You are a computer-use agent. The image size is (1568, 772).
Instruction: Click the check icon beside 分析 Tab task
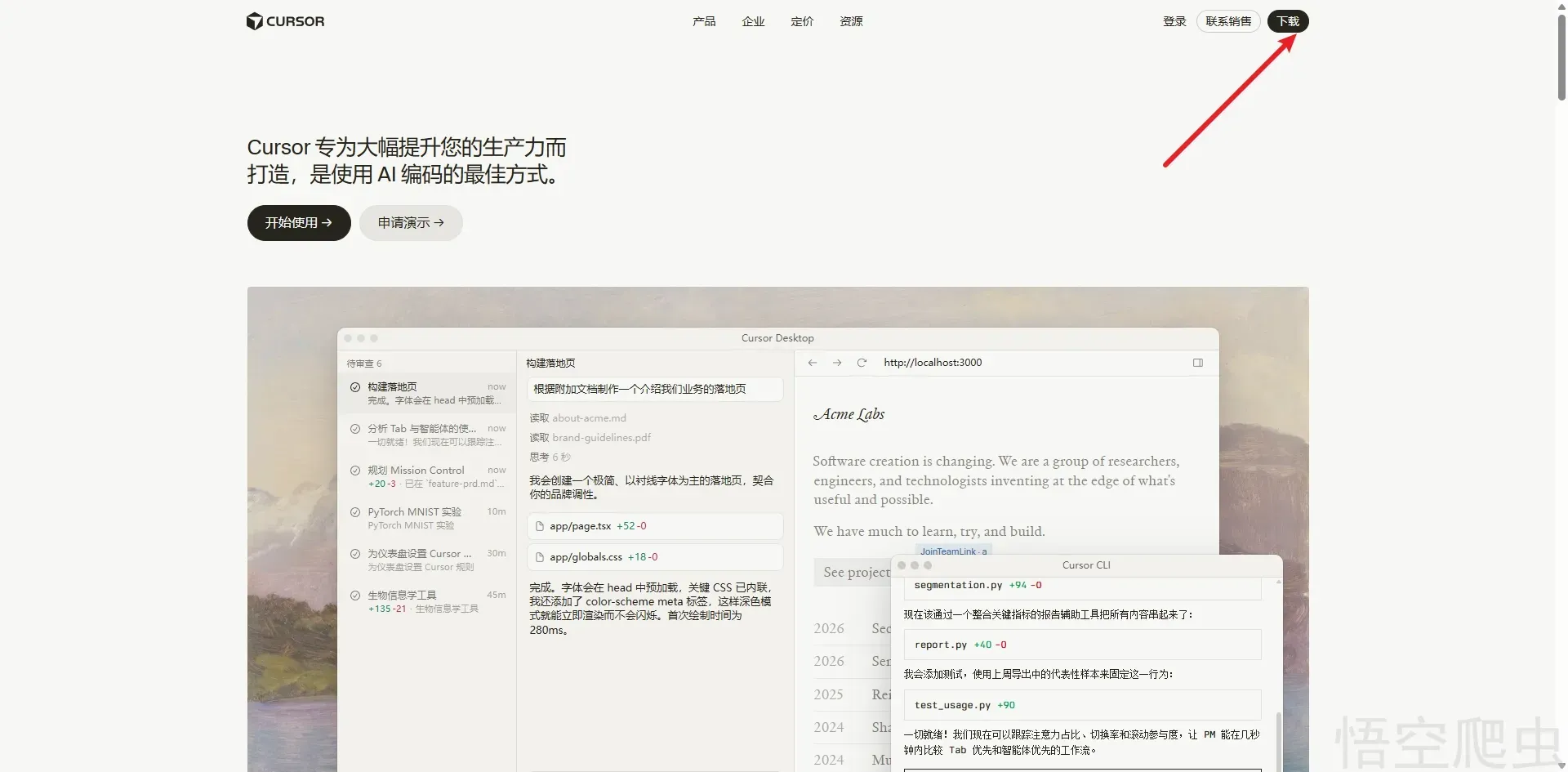(x=355, y=429)
